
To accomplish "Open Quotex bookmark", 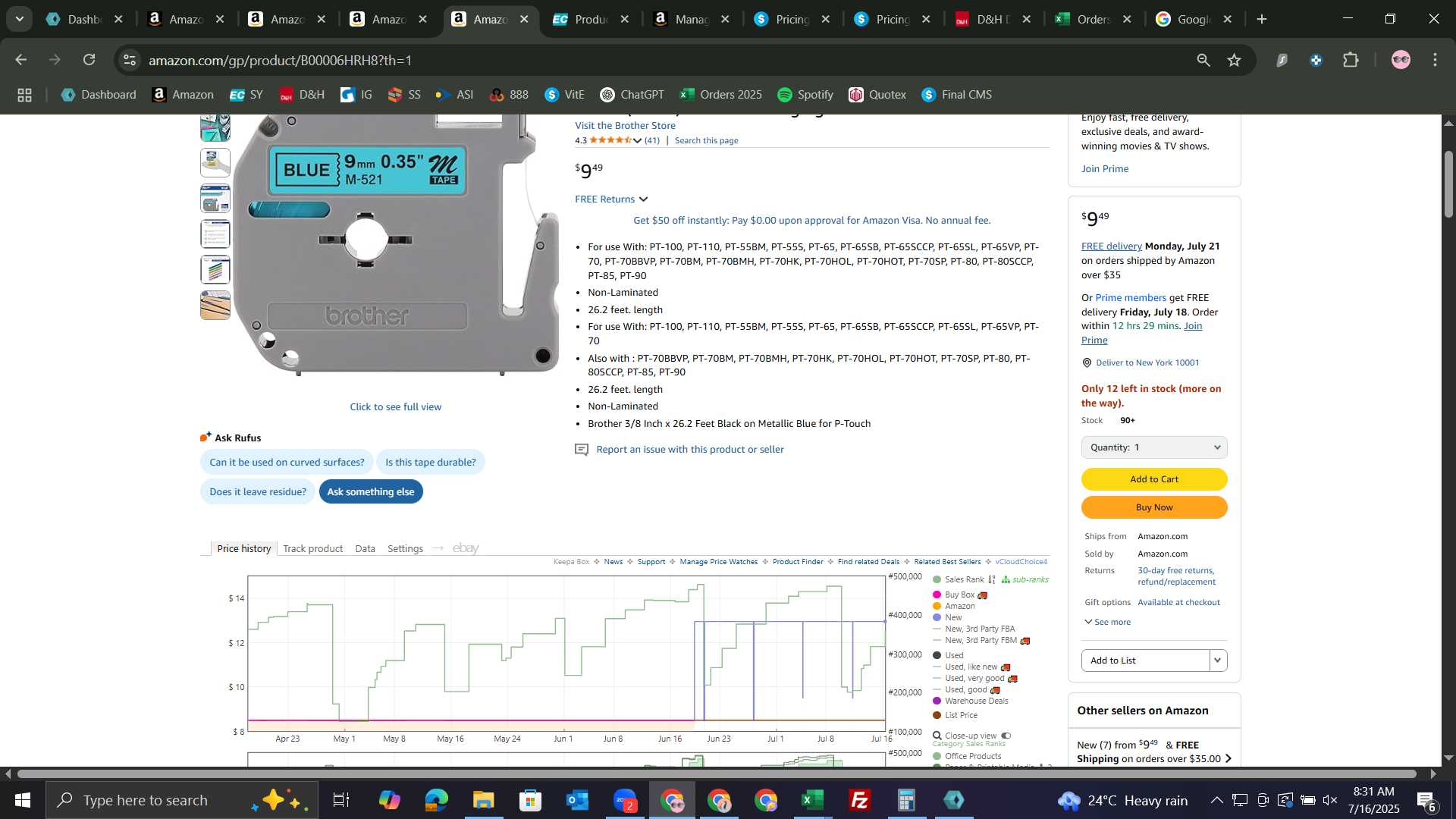I will [877, 95].
